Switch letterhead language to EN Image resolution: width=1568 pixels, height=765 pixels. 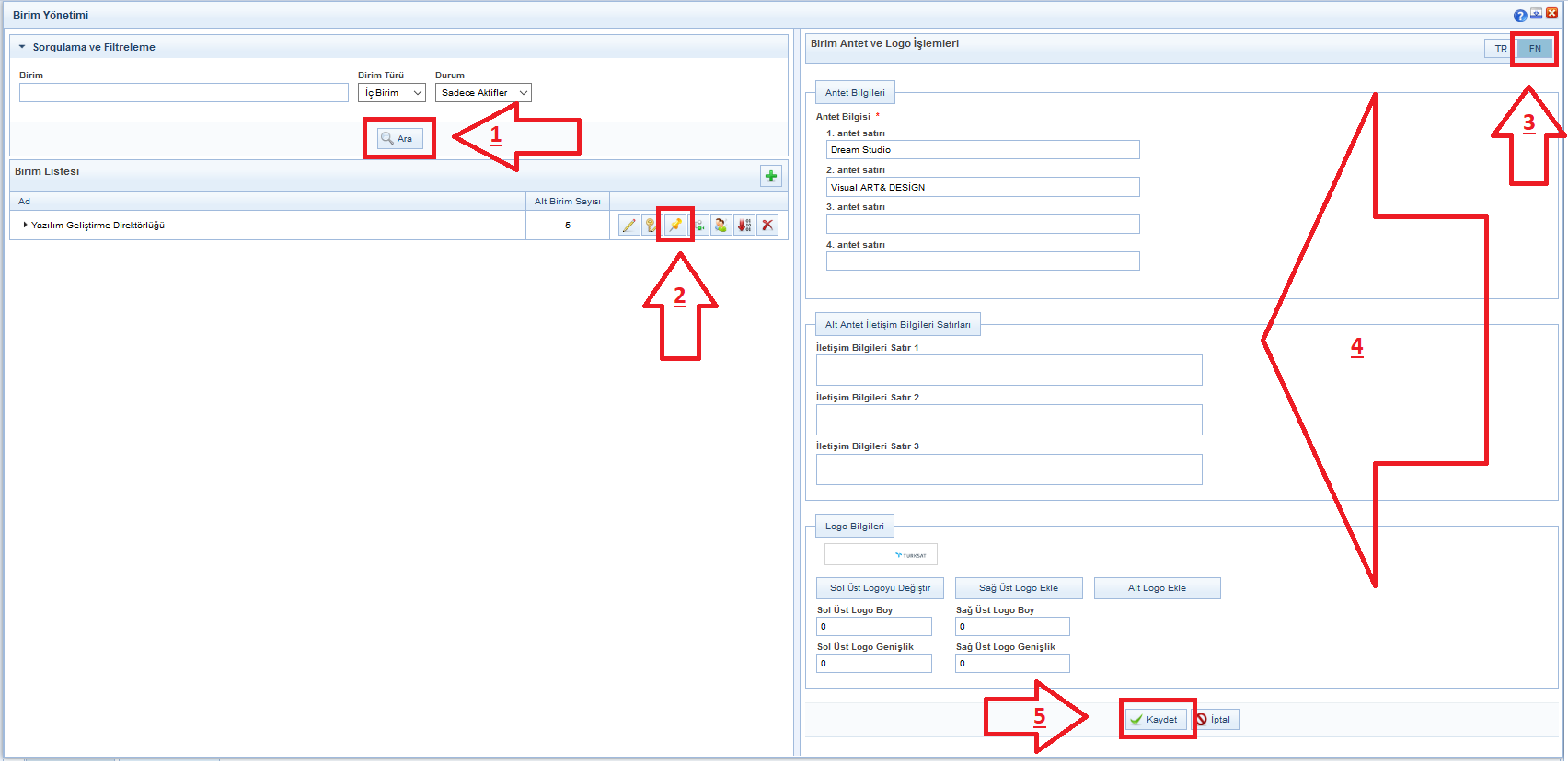(x=1535, y=49)
